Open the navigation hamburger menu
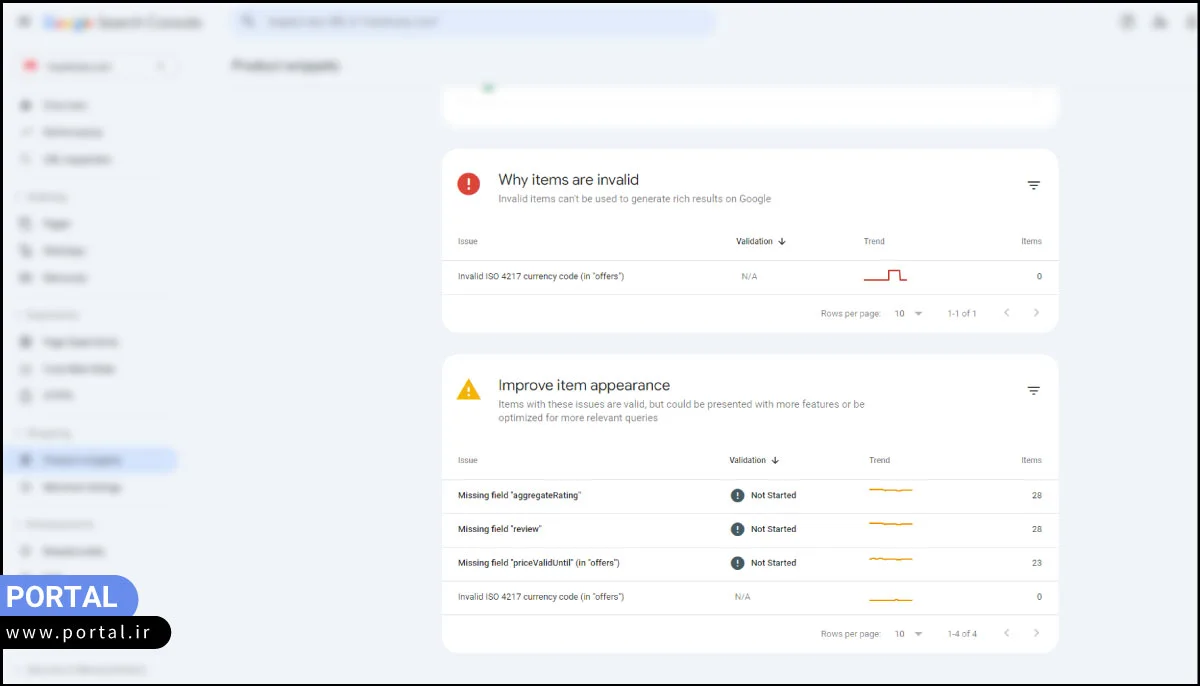The width and height of the screenshot is (1200, 686). pyautogui.click(x=23, y=21)
